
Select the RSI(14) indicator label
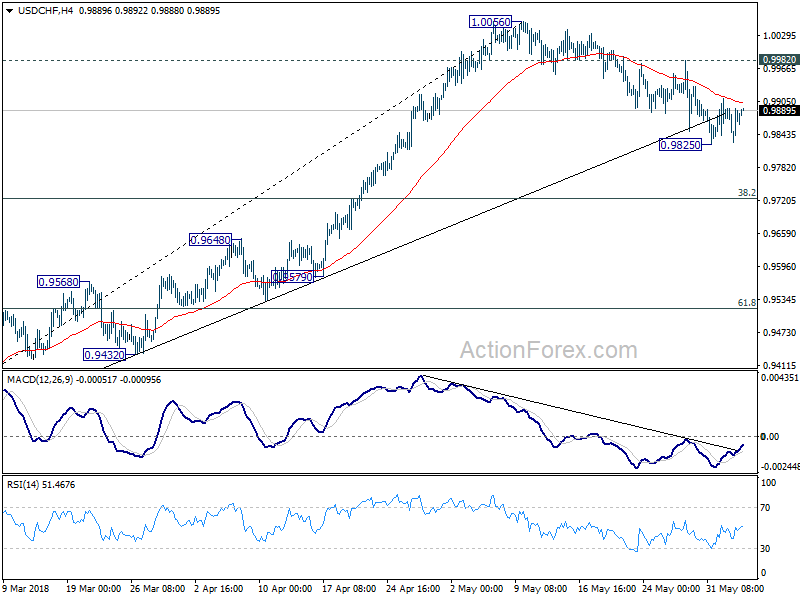(x=23, y=485)
